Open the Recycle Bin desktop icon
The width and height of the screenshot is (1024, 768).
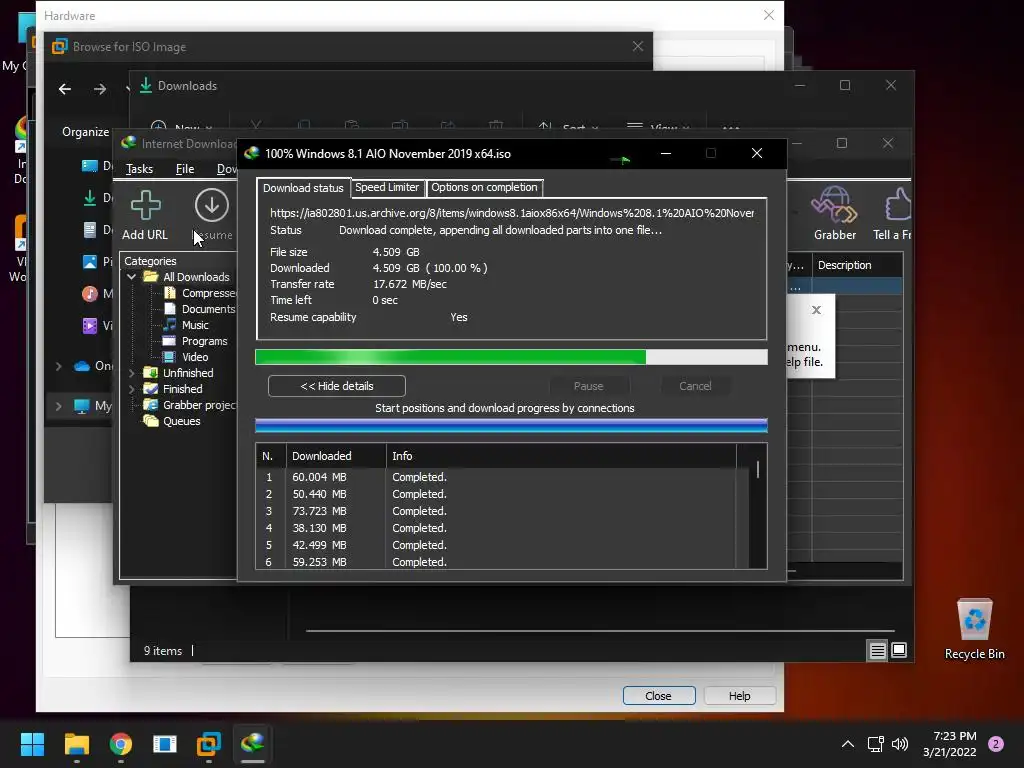pos(974,629)
